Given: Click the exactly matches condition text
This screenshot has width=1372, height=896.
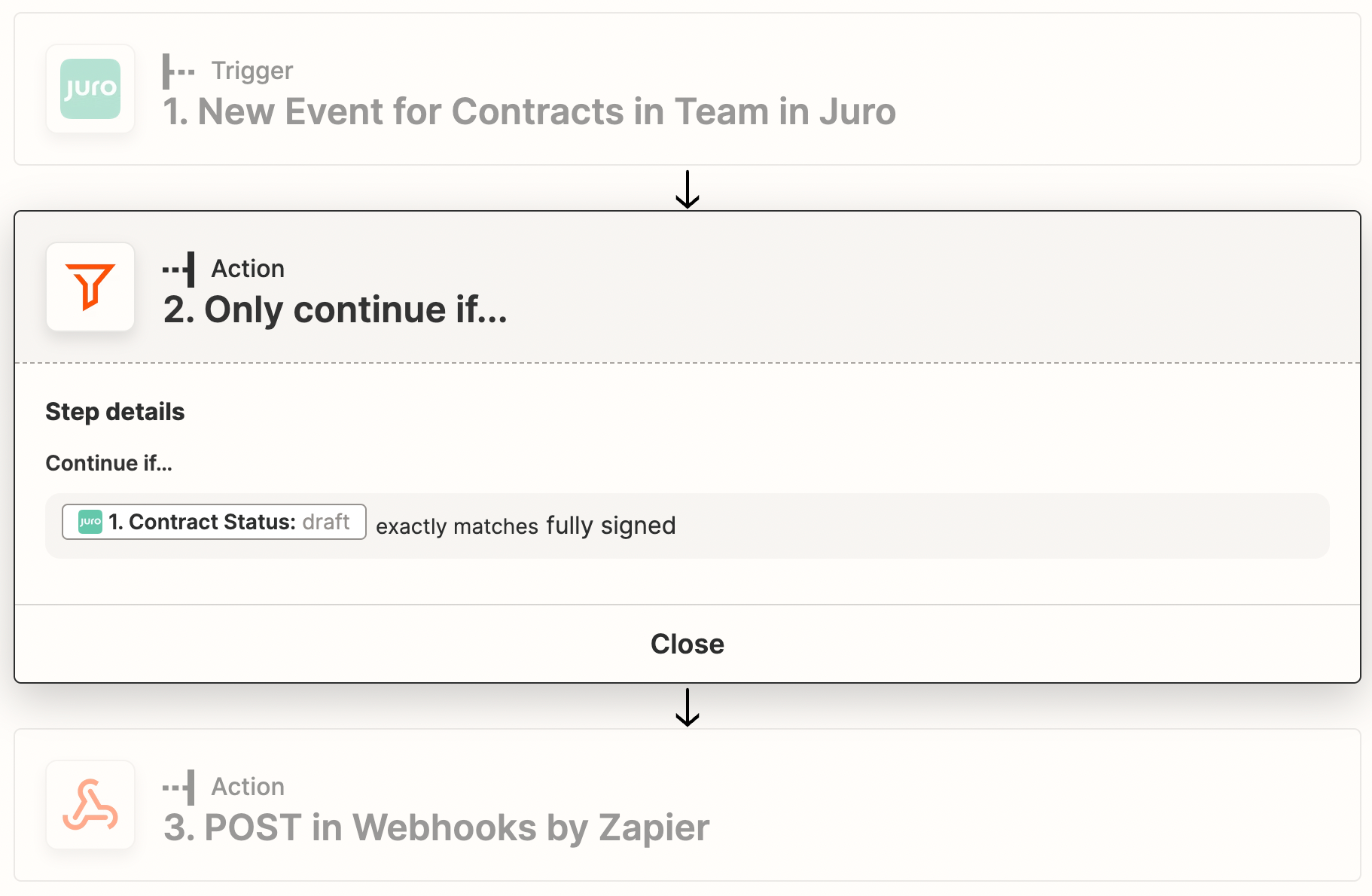Looking at the screenshot, I should 457,526.
